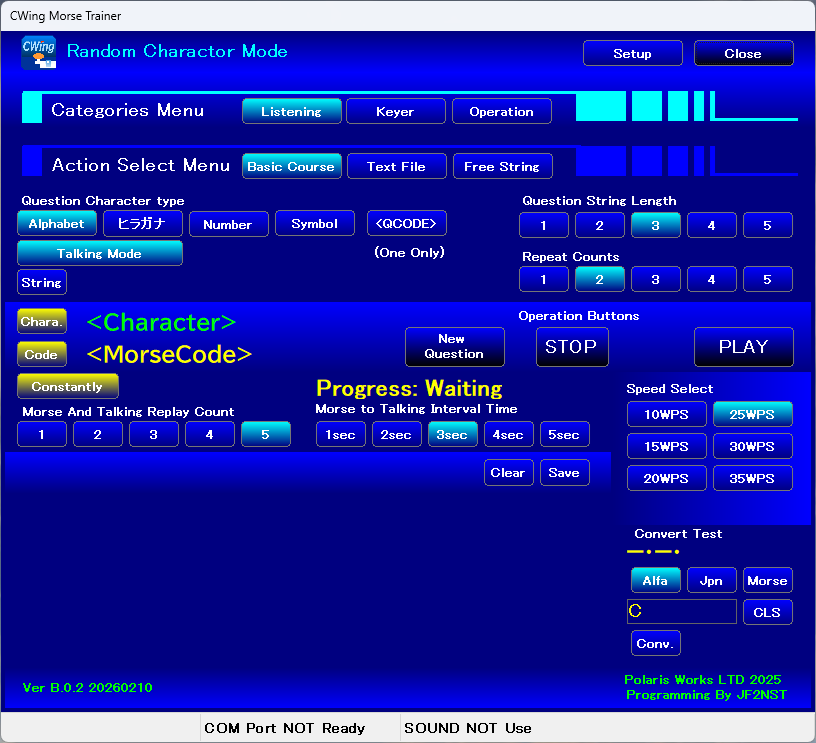Image resolution: width=816 pixels, height=743 pixels.
Task: Switch to the Keyer category
Action: (395, 112)
